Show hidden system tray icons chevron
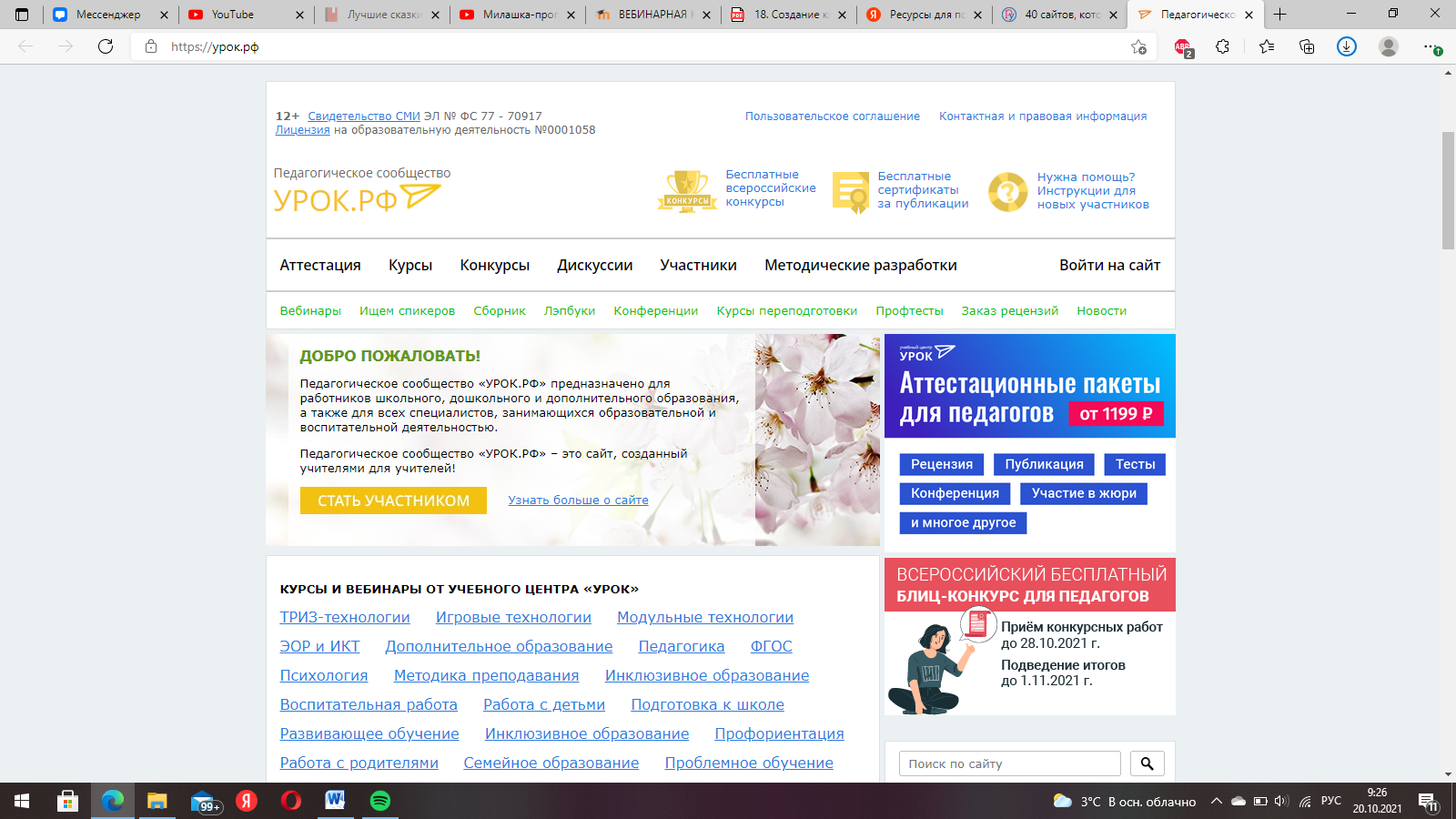Screen dimensions: 1456x819 [1216, 801]
